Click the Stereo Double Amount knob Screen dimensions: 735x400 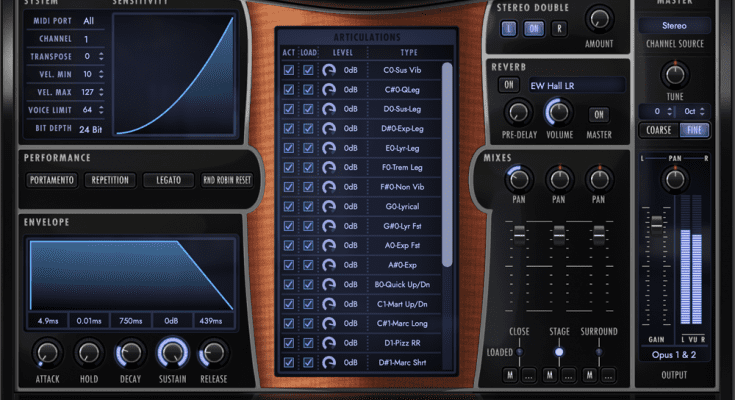599,17
